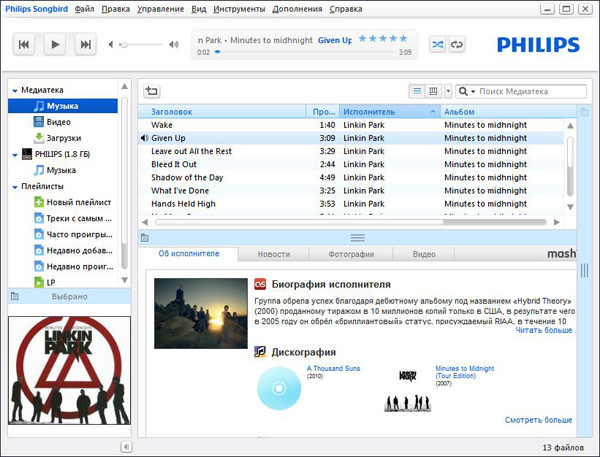Click the new tab icon above track list
This screenshot has height=457, width=600.
pyautogui.click(x=152, y=91)
